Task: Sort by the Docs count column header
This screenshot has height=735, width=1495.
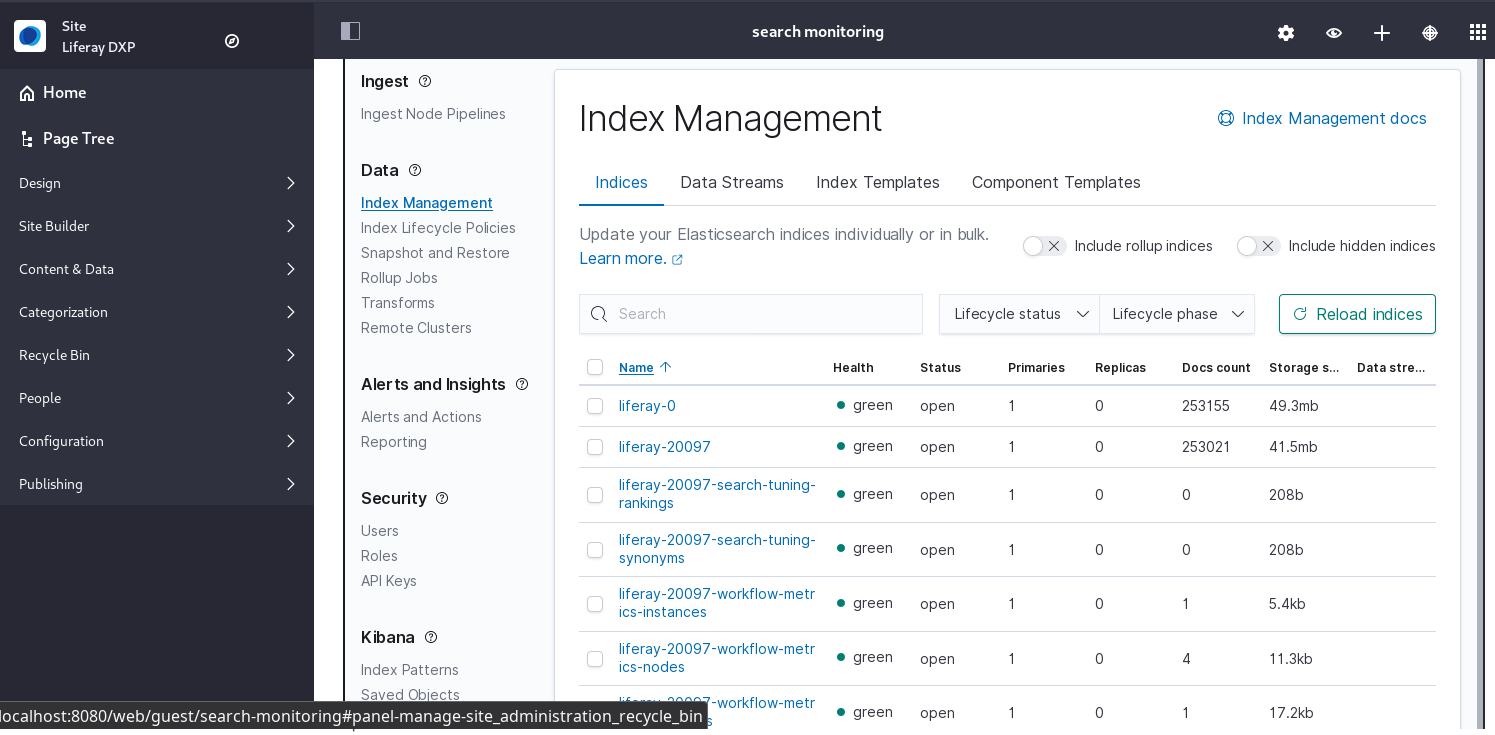Action: (1216, 368)
